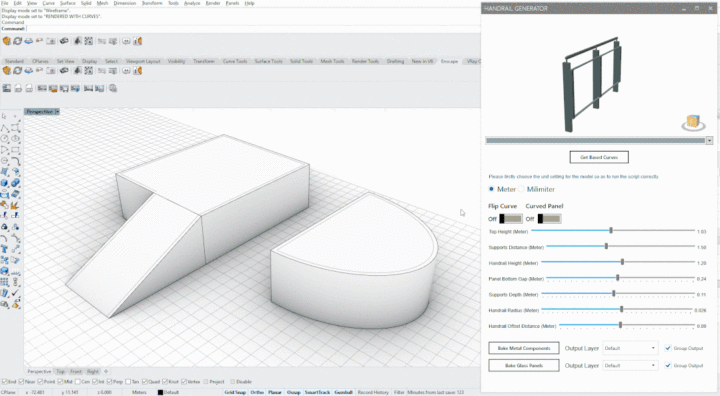This screenshot has height=396, width=720.
Task: Select the Ellipse tool in left sidebar
Action: click(16, 139)
